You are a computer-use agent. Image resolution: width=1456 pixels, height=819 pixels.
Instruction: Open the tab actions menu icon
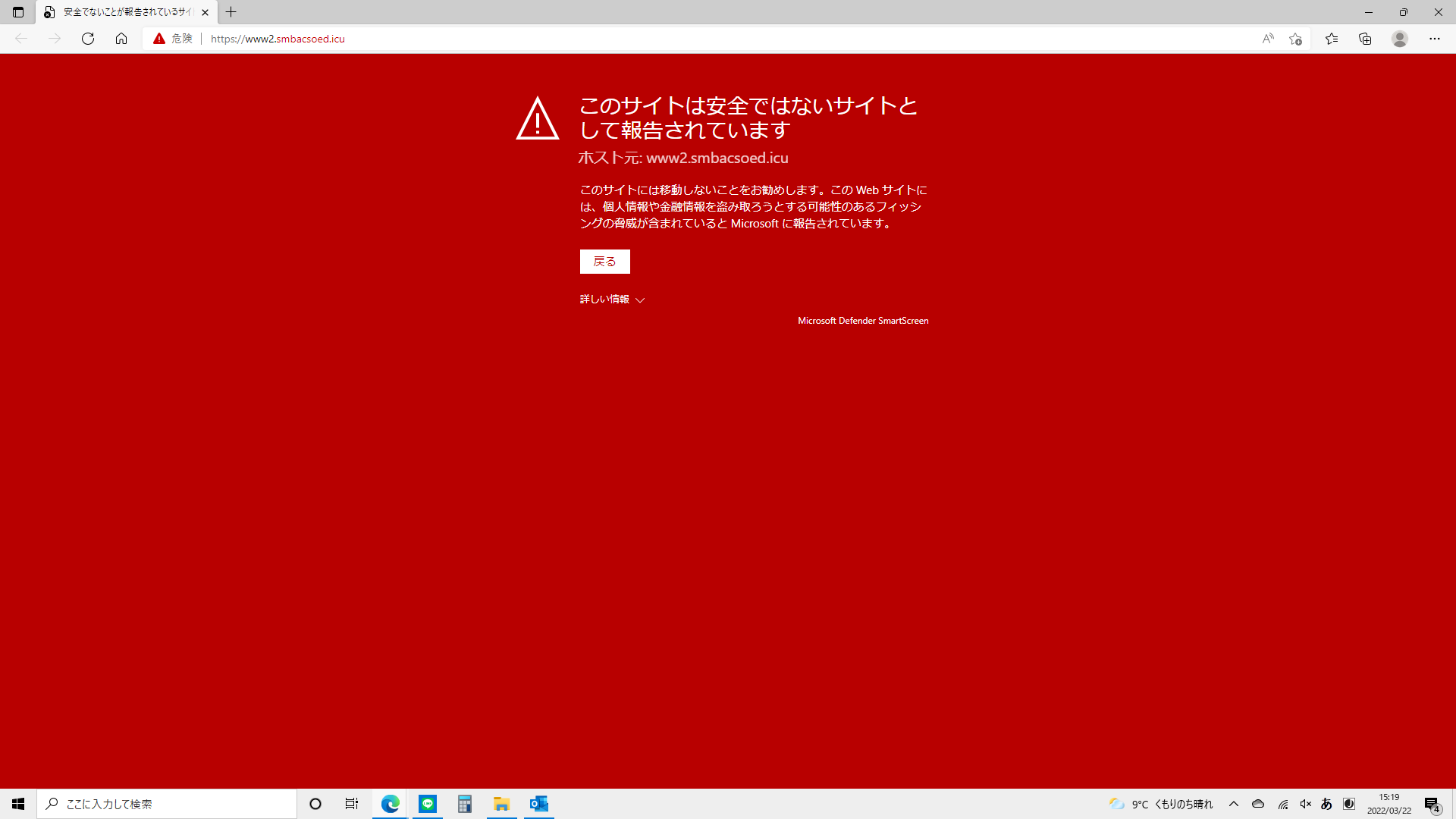tap(18, 12)
